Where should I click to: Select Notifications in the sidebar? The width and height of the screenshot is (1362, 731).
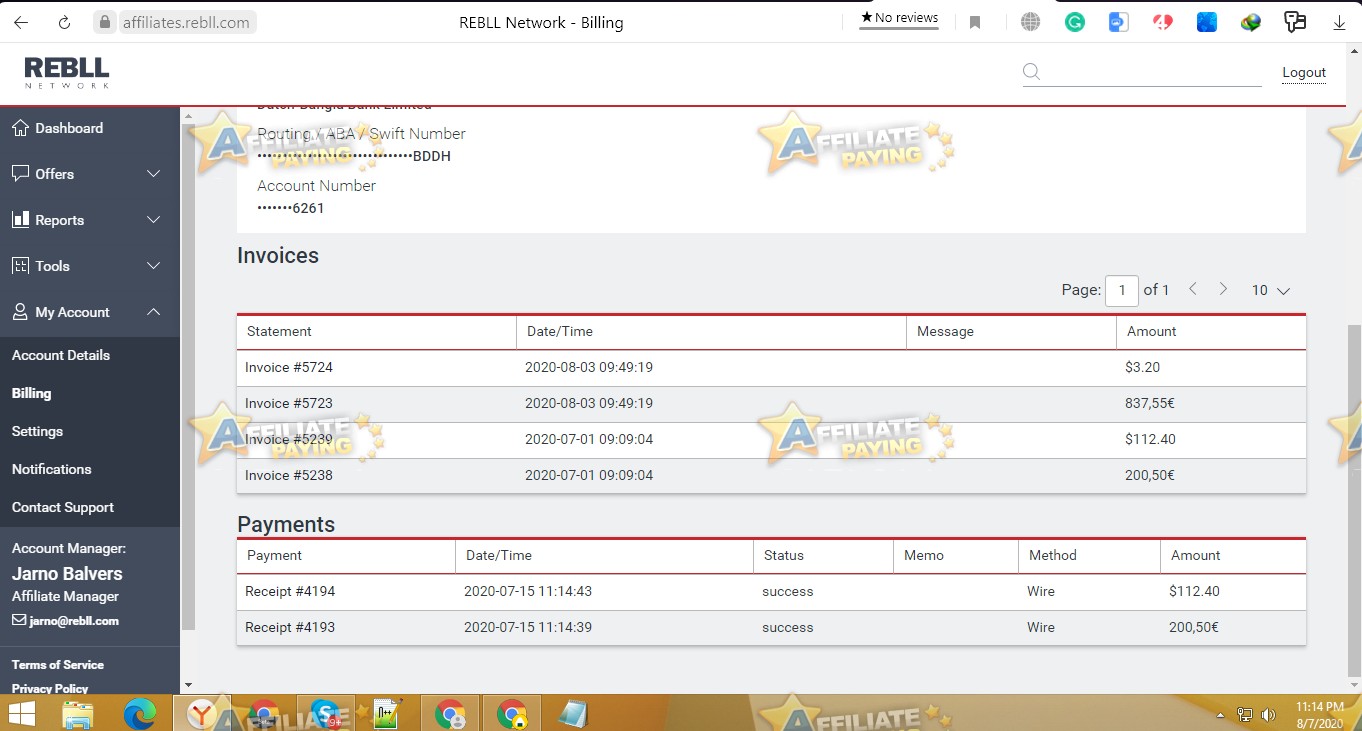tap(52, 469)
